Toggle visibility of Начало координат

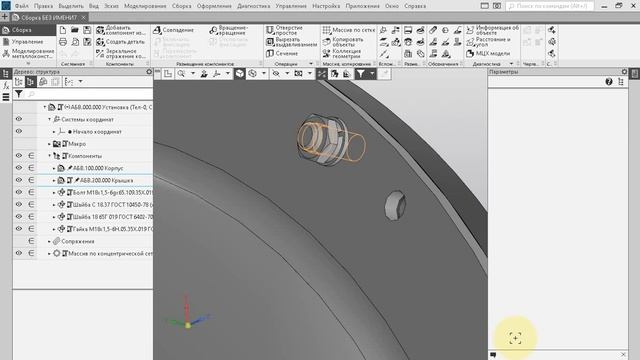click(x=19, y=131)
